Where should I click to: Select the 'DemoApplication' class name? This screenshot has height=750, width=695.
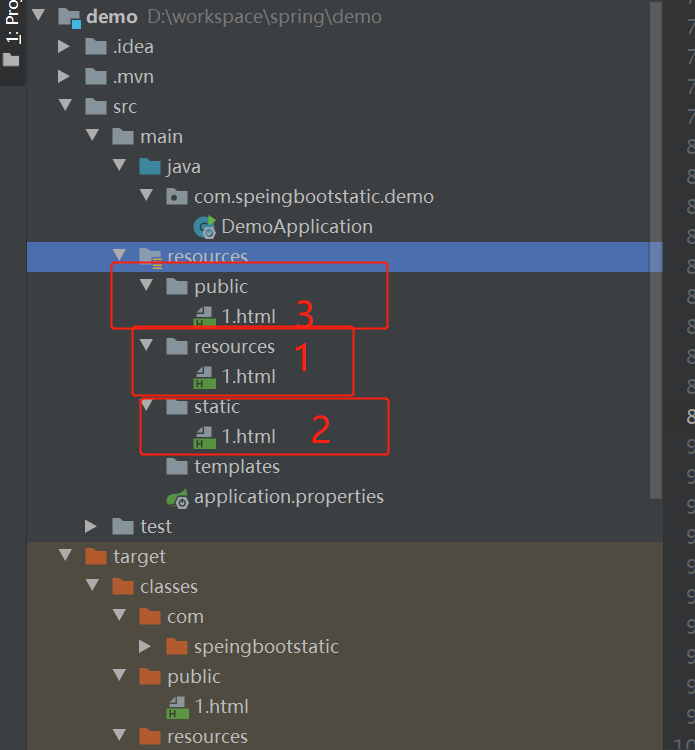tap(297, 227)
